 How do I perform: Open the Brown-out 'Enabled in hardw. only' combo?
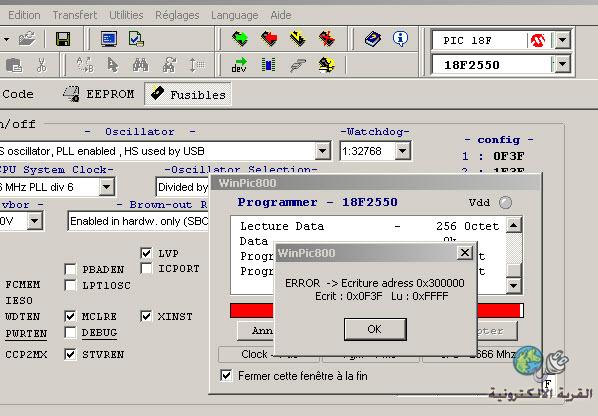coord(138,221)
